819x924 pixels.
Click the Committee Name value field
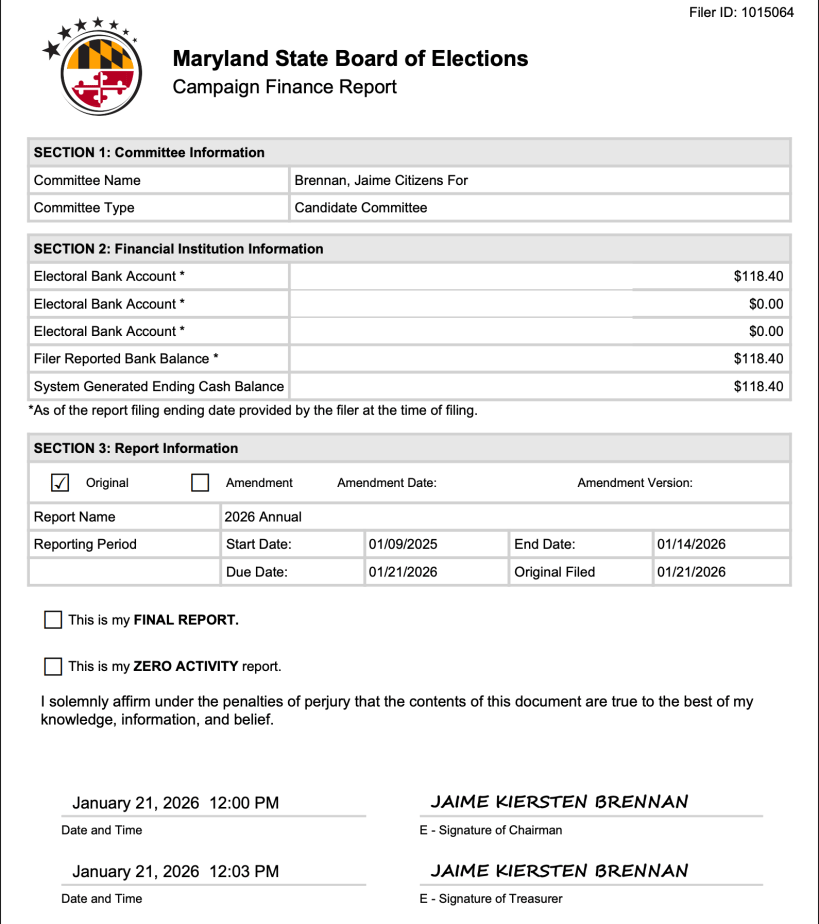pos(540,181)
